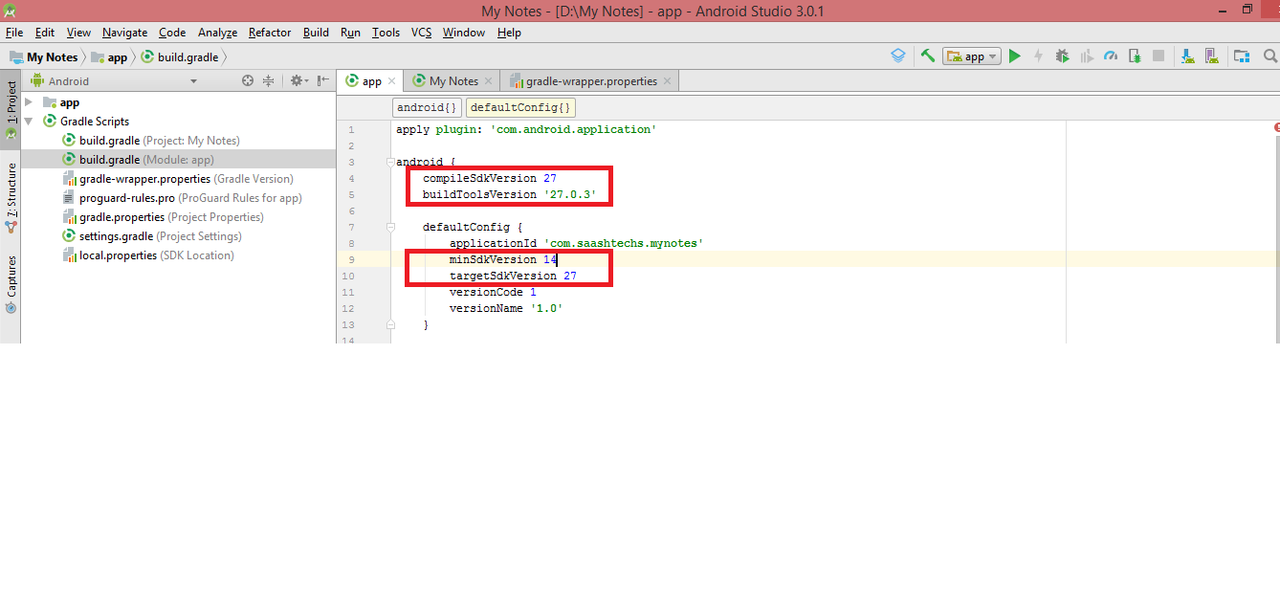Screen dimensions: 1280x598
Task: Open the Build menu
Action: pos(316,32)
